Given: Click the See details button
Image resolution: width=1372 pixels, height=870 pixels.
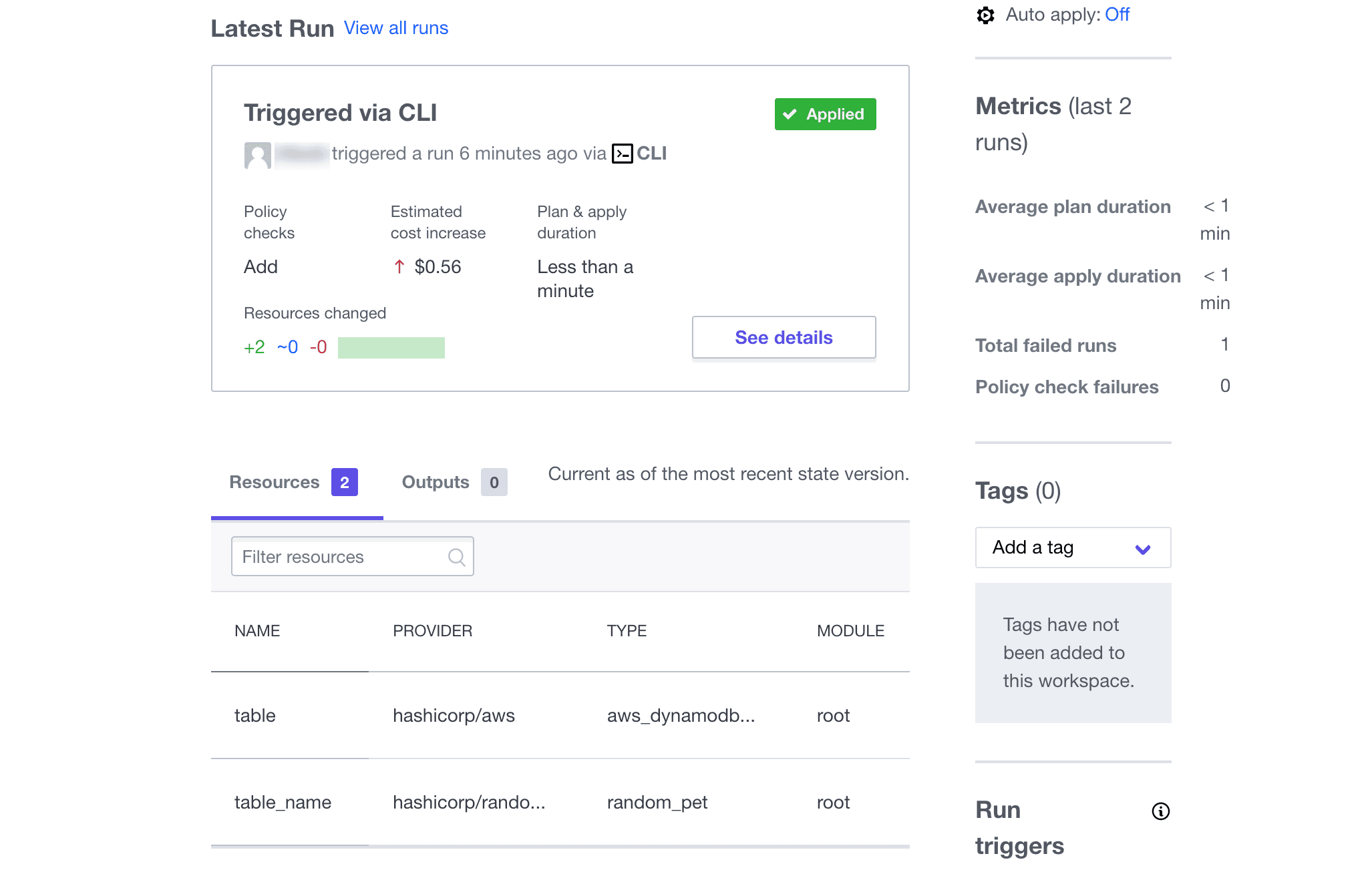Looking at the screenshot, I should tap(784, 337).
